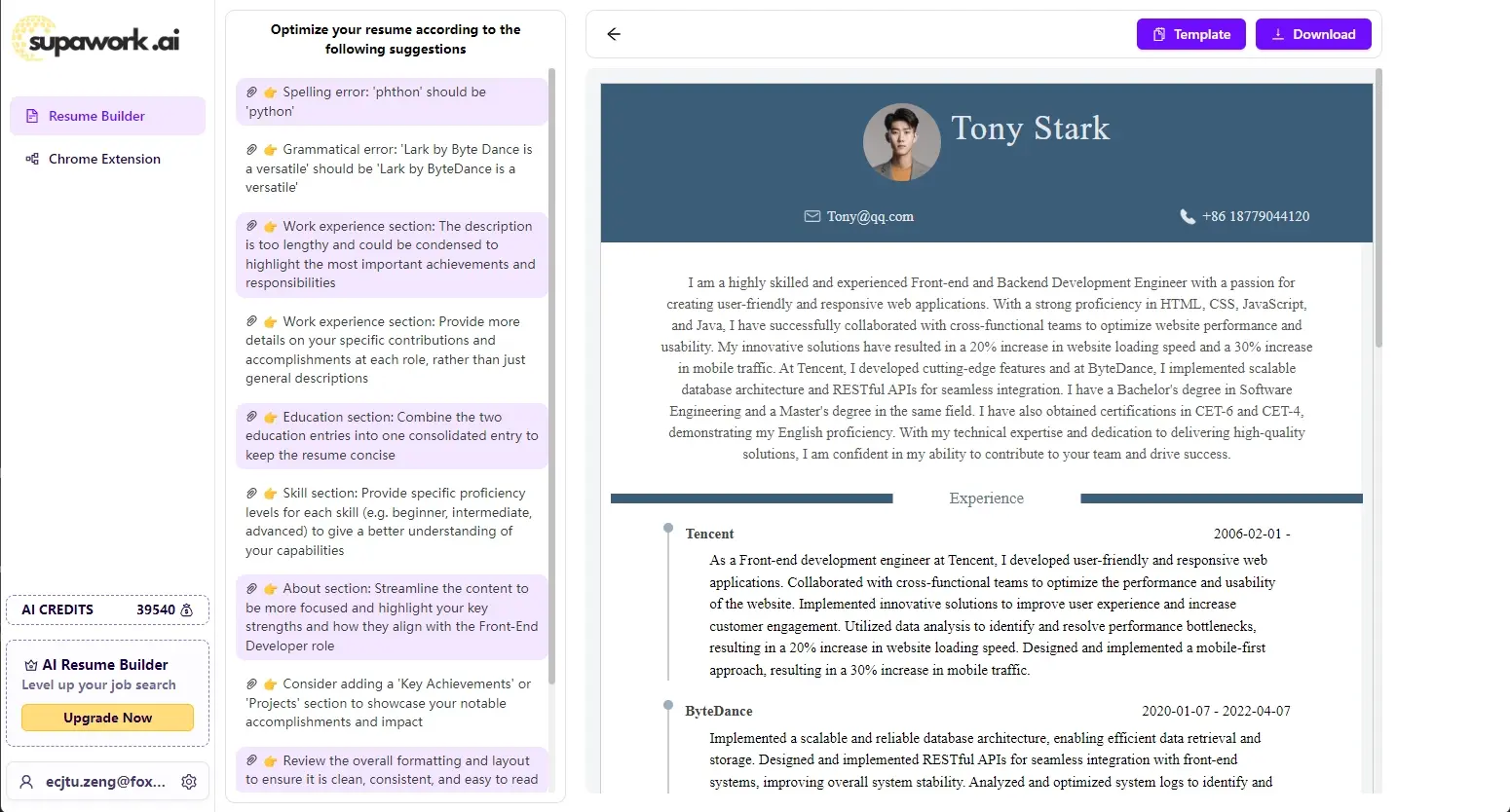Select the Education section suggestion card
The height and width of the screenshot is (812, 1510).
pyautogui.click(x=391, y=435)
